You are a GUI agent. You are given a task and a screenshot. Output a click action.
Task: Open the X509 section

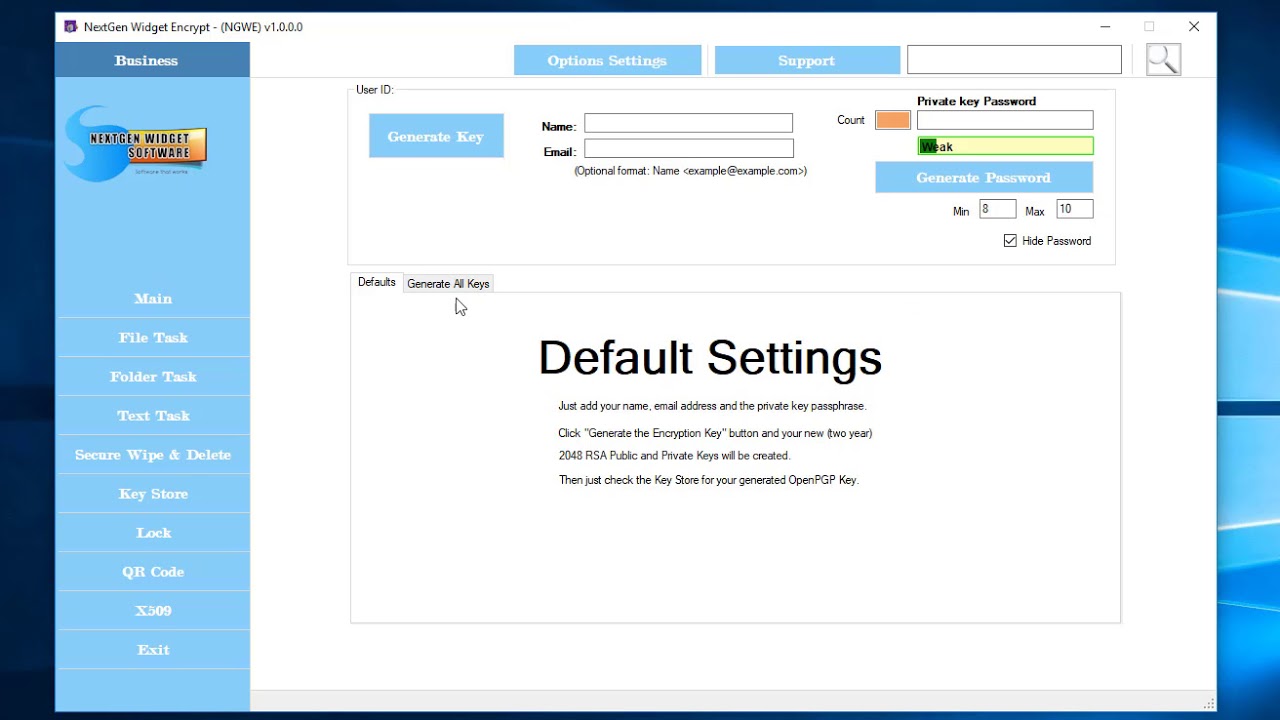point(153,610)
